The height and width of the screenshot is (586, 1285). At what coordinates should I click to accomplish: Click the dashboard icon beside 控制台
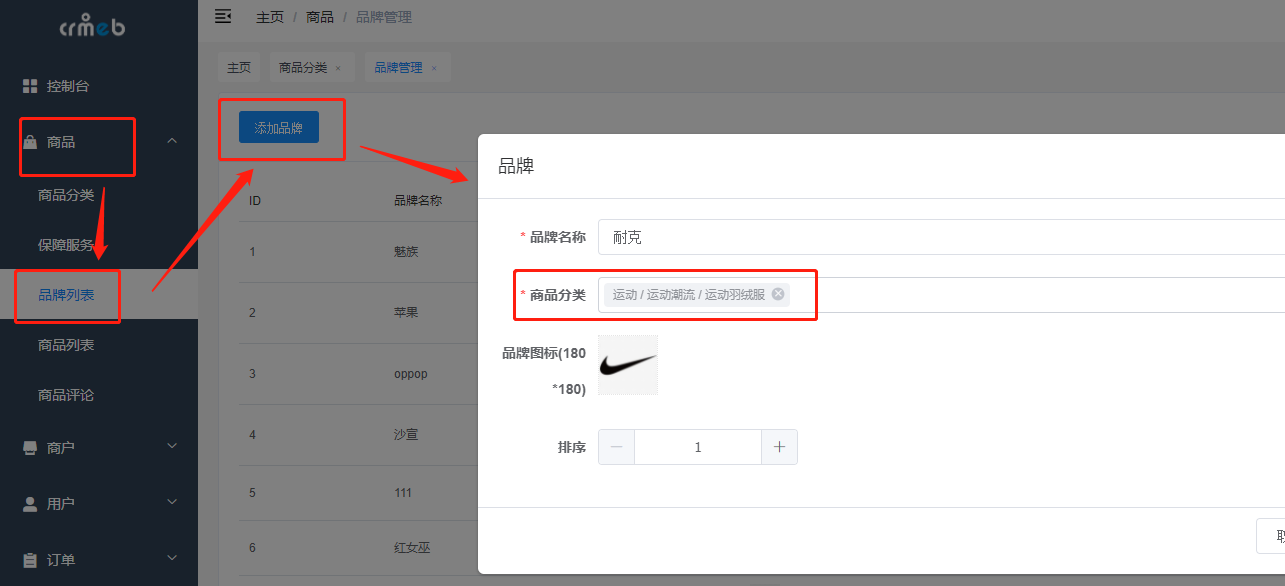(29, 85)
